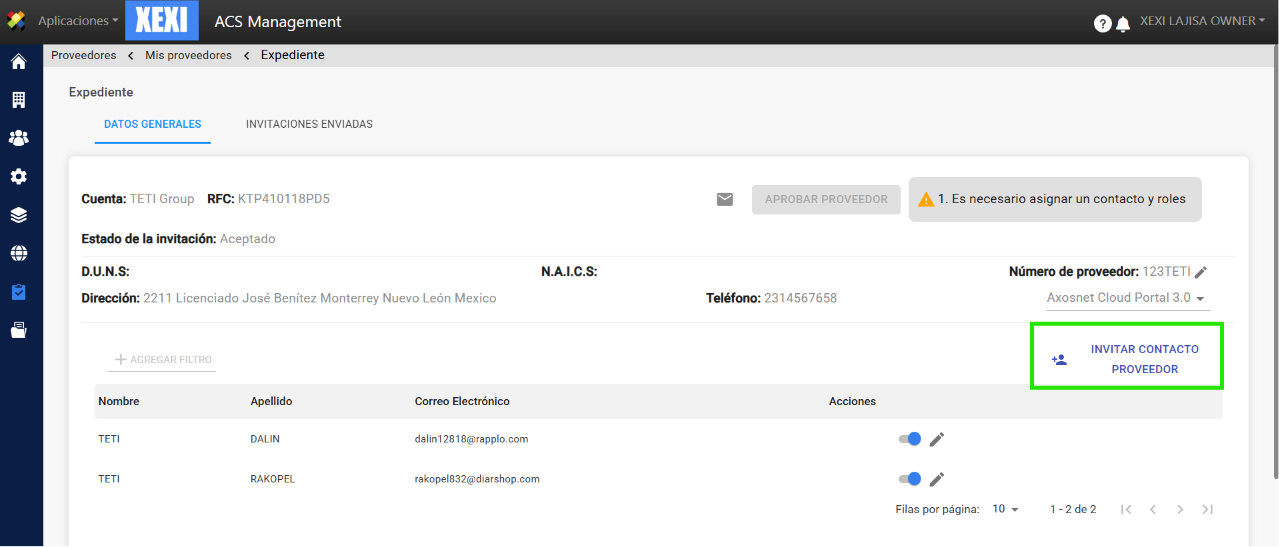1279x547 pixels.
Task: Click phone number 2314567658
Action: coord(800,298)
